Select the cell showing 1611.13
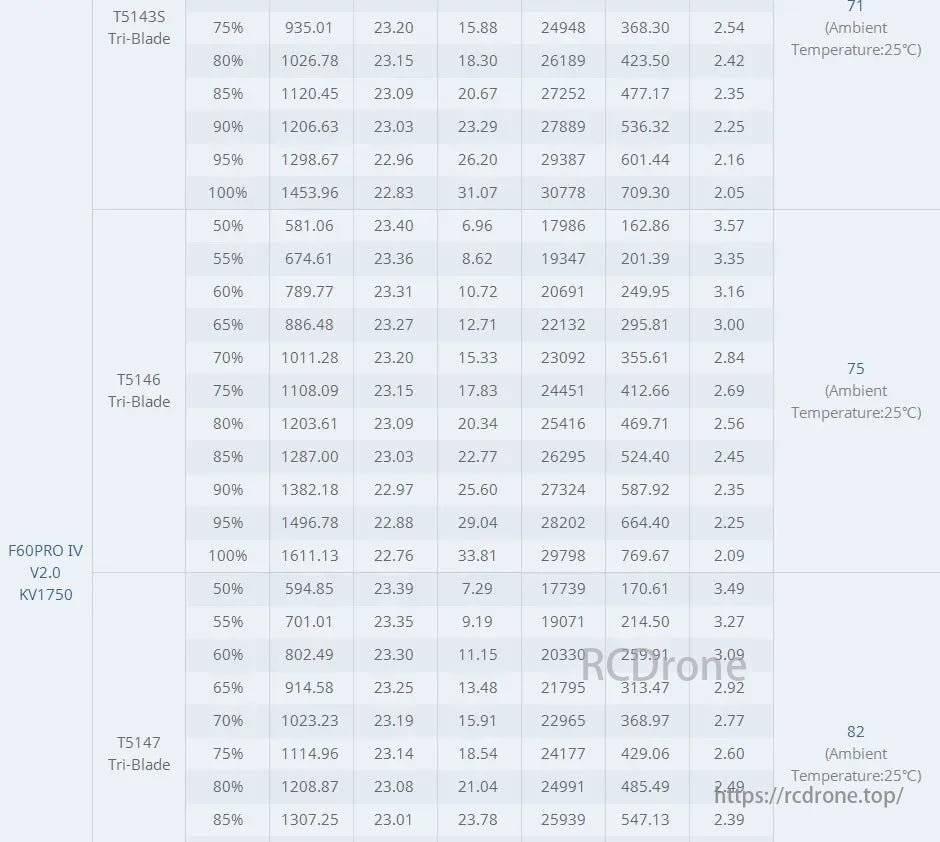This screenshot has height=842, width=940. 310,556
